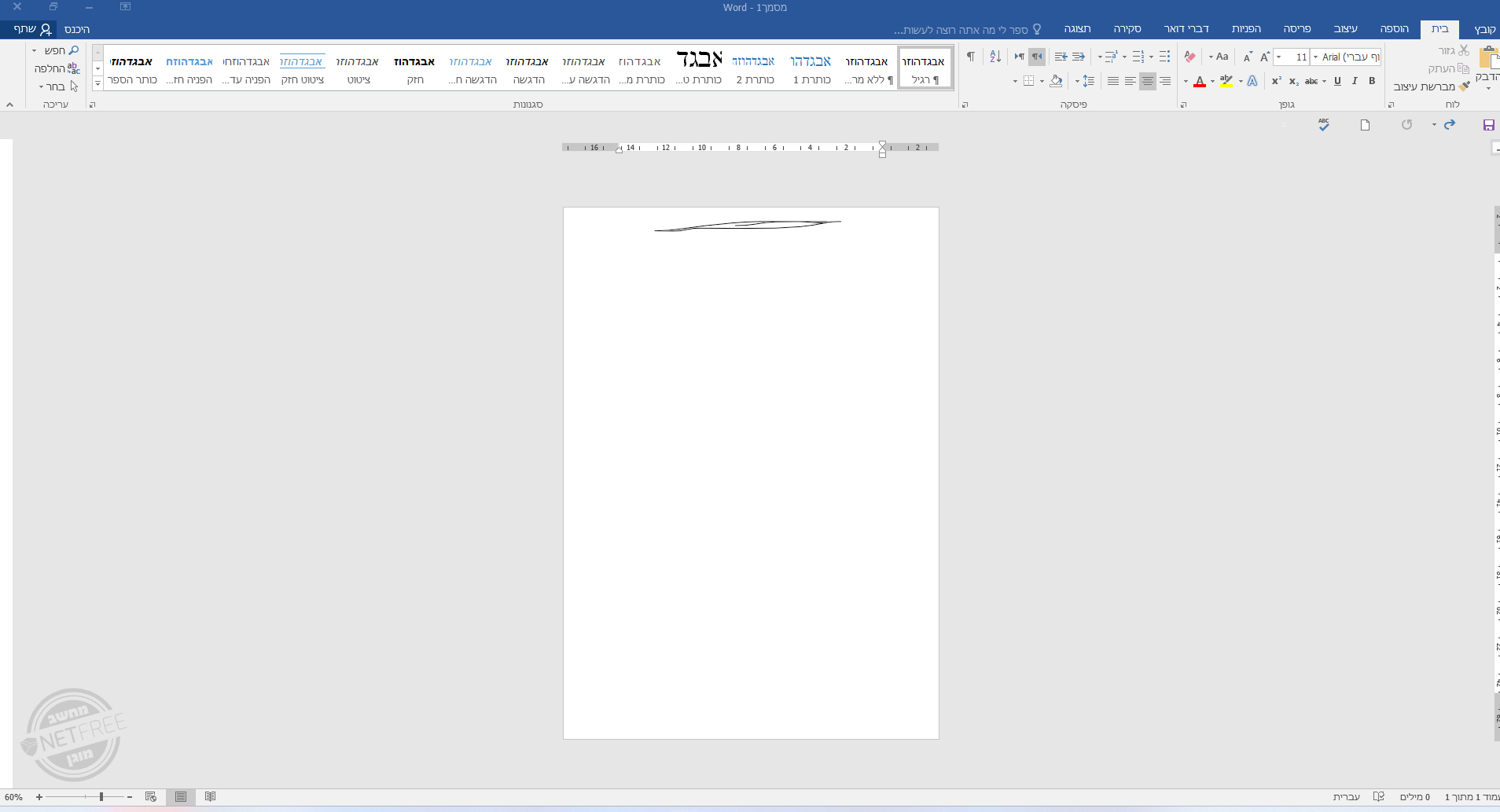Click increase indent icon
This screenshot has height=812, width=1500.
pyautogui.click(x=1061, y=57)
